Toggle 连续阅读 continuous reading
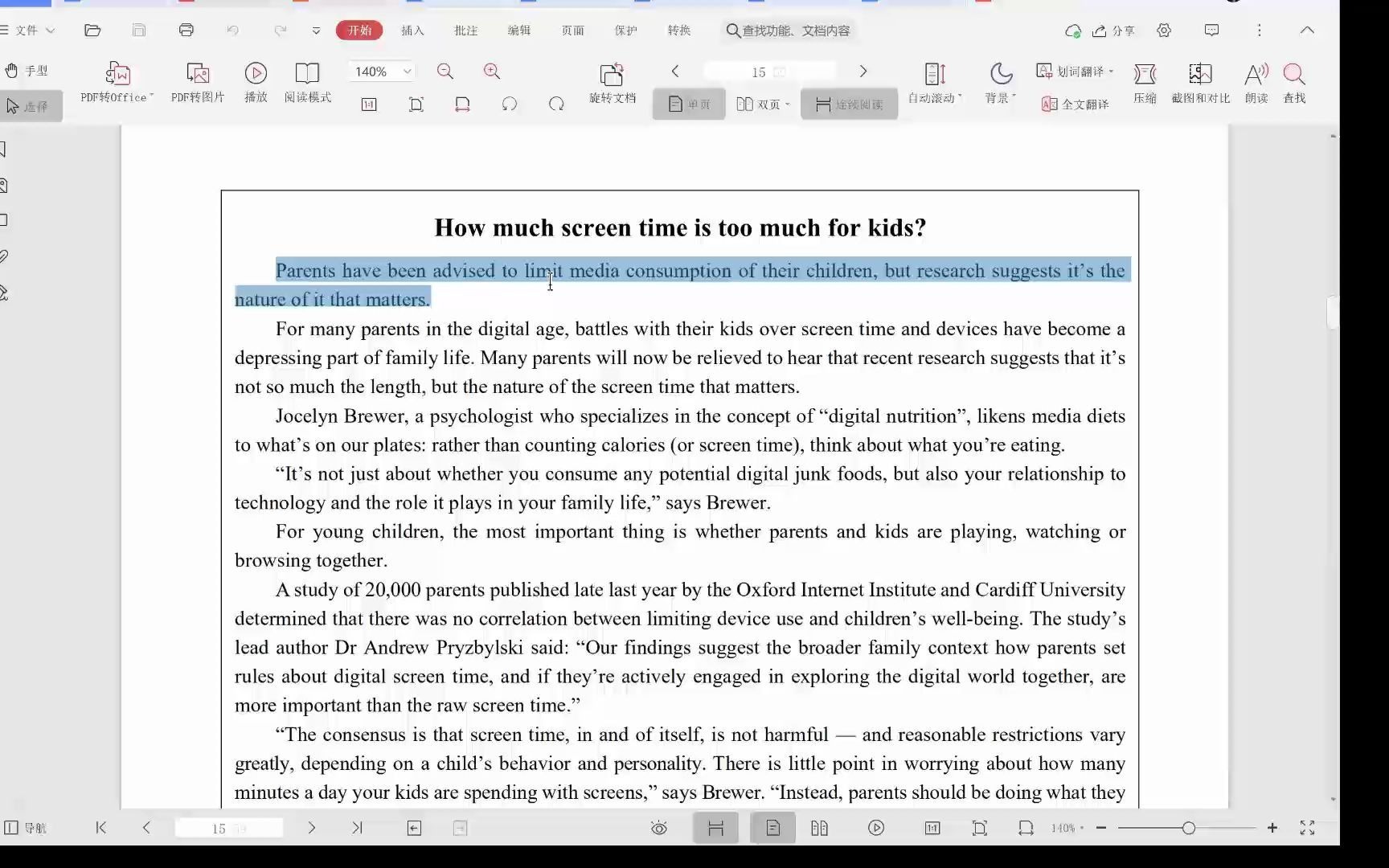 (x=849, y=104)
